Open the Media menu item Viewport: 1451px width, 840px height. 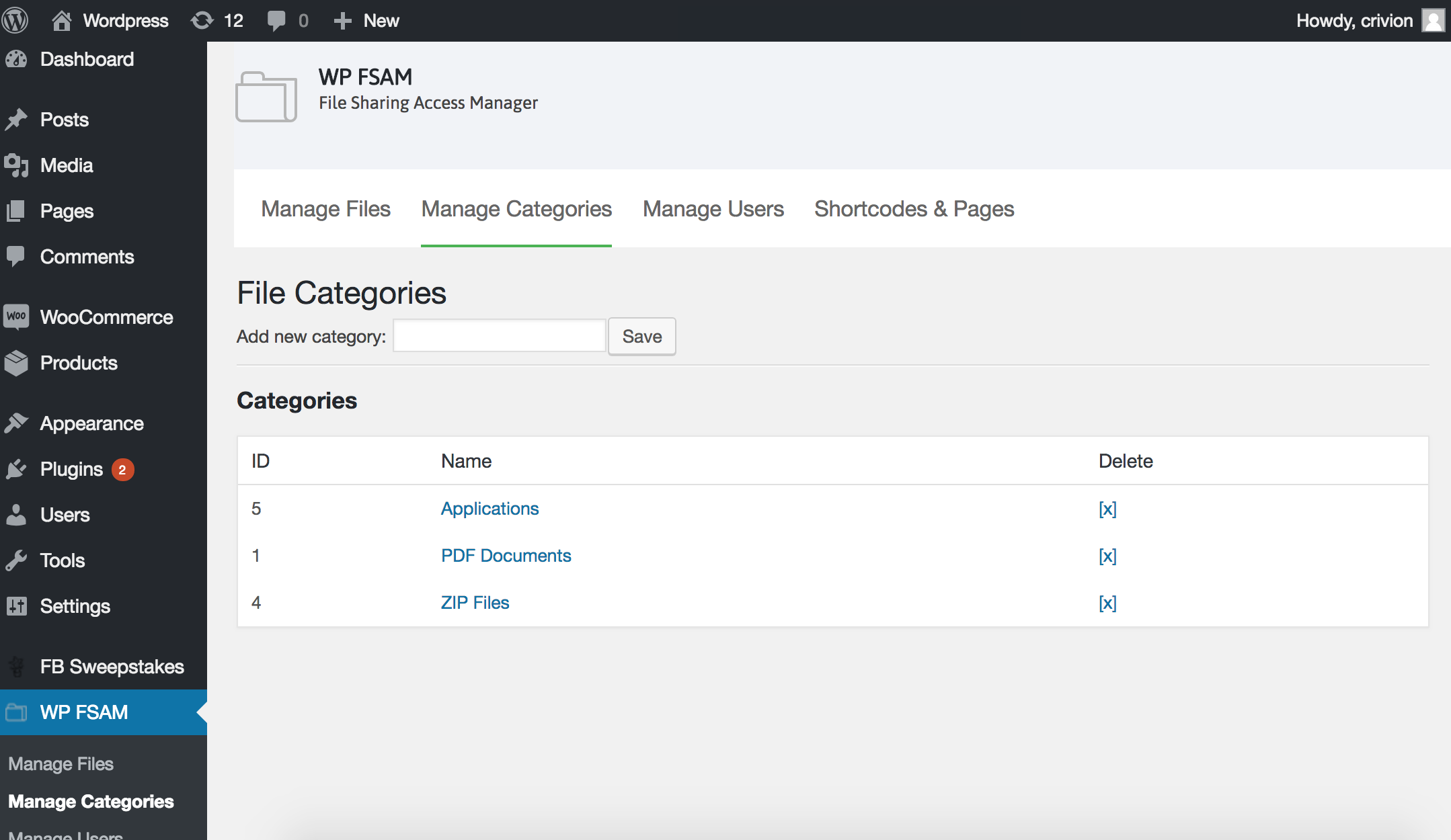pyautogui.click(x=67, y=165)
